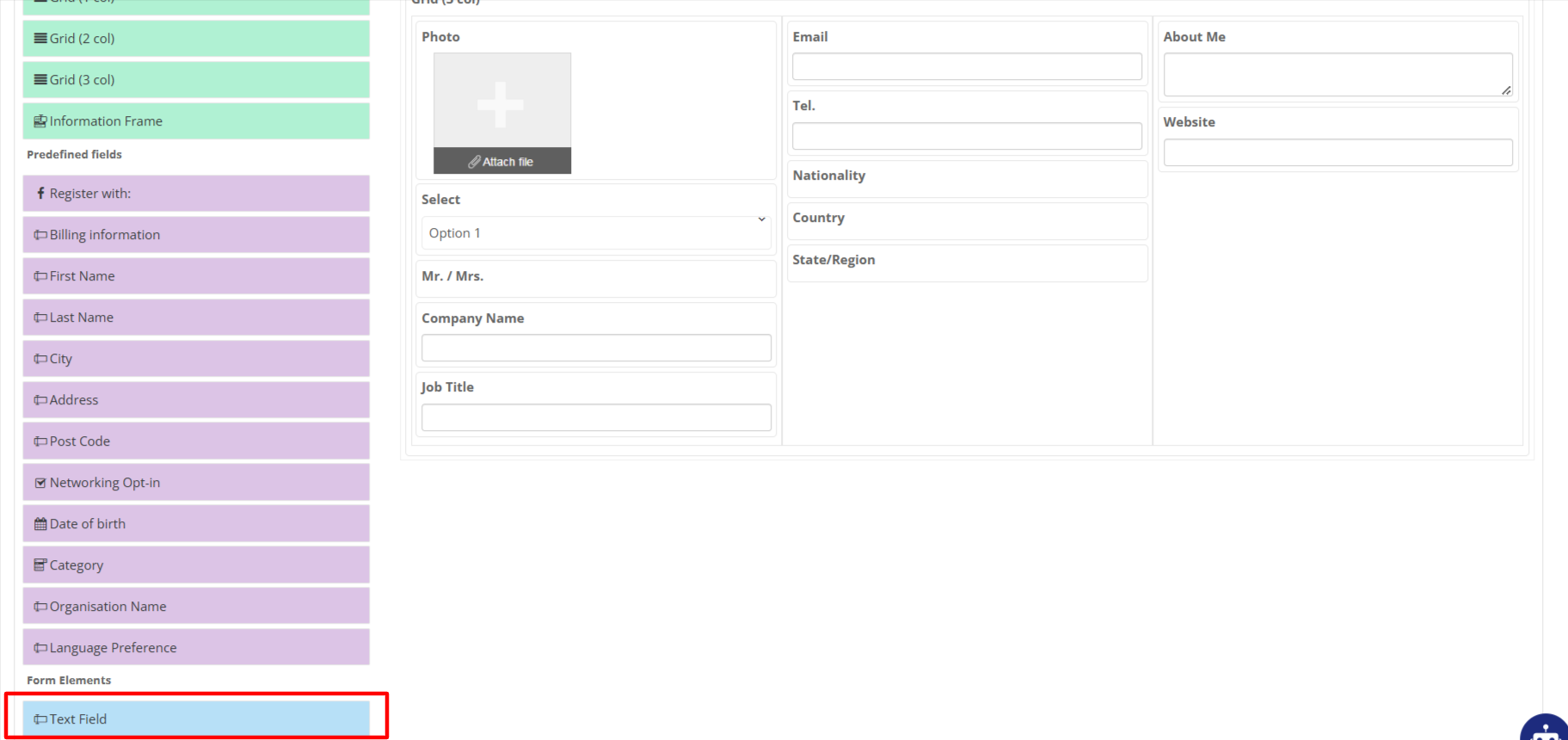Click the checkbox icon on Networking Opt-in
The image size is (1568, 740).
click(40, 483)
